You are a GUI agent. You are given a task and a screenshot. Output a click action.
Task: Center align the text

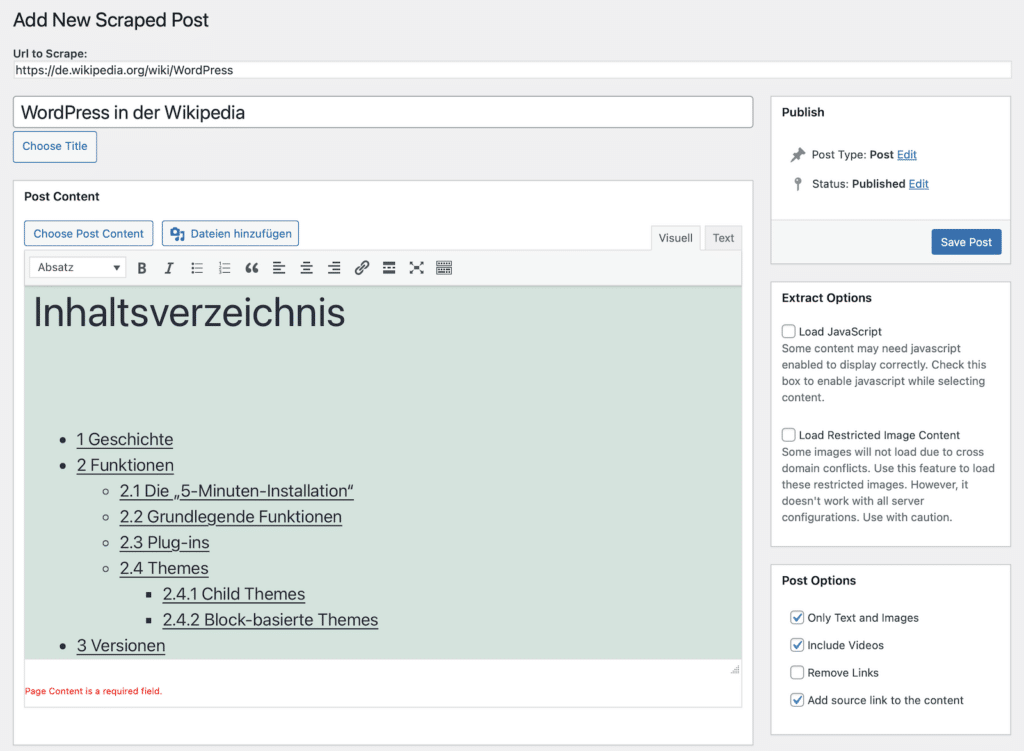[x=306, y=268]
